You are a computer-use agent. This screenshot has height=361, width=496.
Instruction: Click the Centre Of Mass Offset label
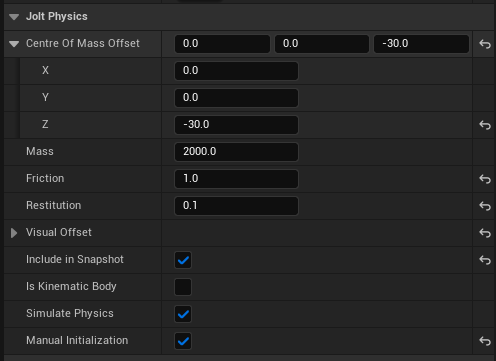[x=83, y=43]
